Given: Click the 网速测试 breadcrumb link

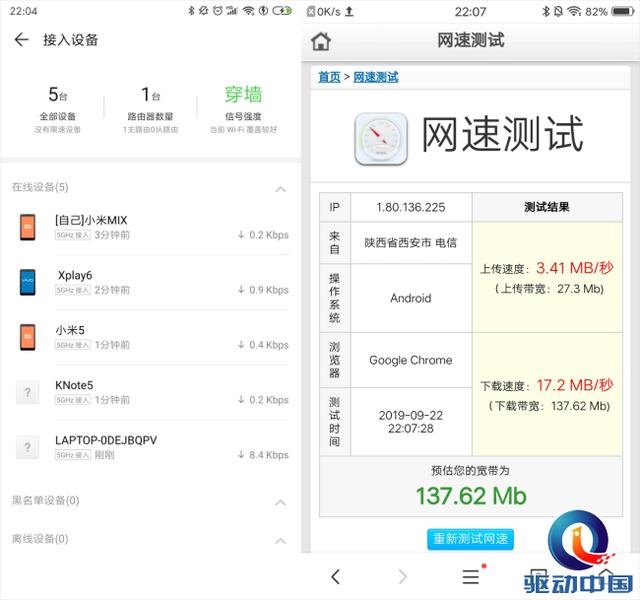Looking at the screenshot, I should click(x=376, y=77).
